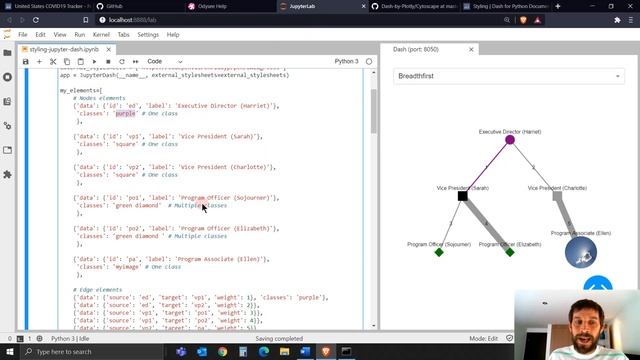Click the purple Executive Director node
The height and width of the screenshot is (360, 640).
pos(510,140)
